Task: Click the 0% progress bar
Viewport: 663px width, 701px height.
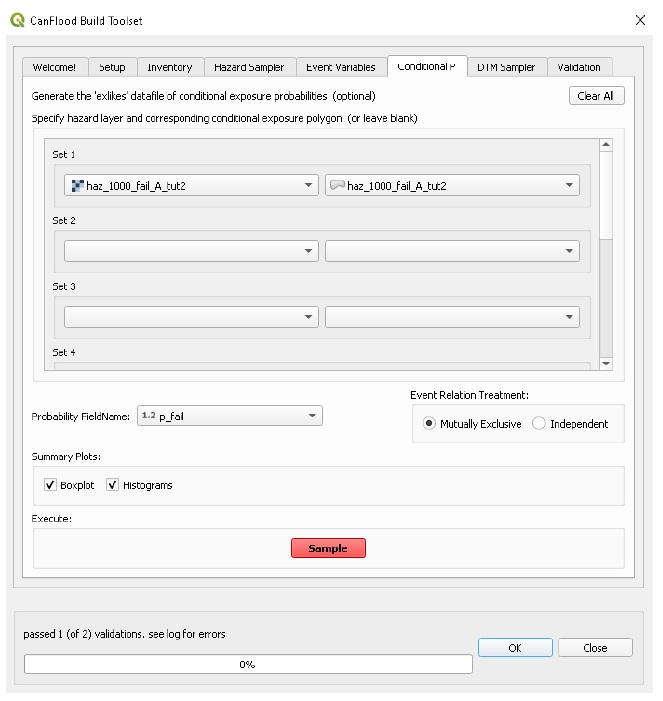Action: click(x=248, y=664)
